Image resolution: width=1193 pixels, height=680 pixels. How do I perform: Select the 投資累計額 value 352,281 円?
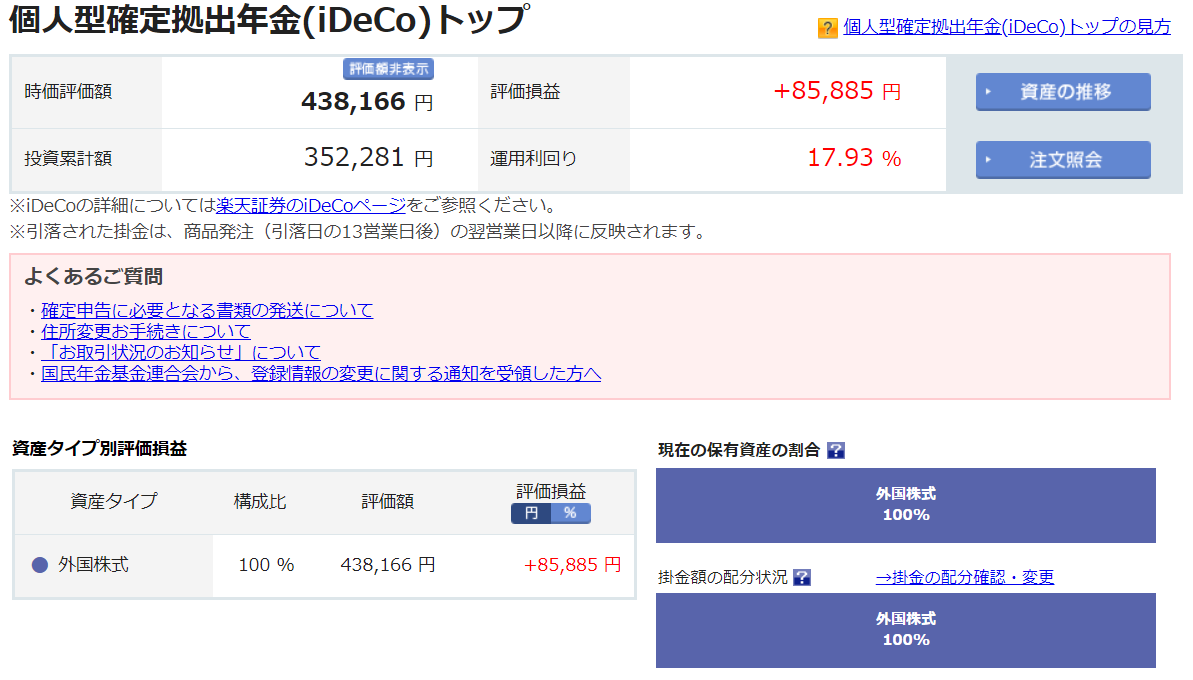[368, 157]
